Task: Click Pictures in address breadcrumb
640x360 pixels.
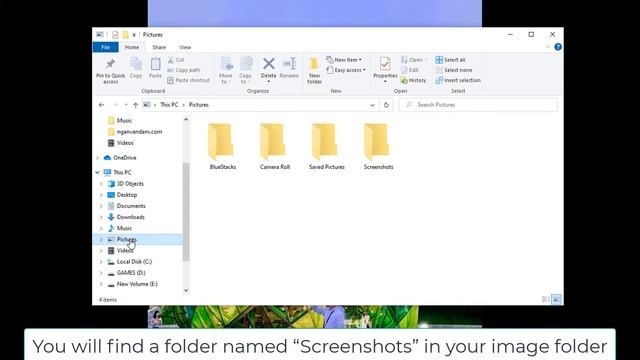Action: click(x=198, y=105)
